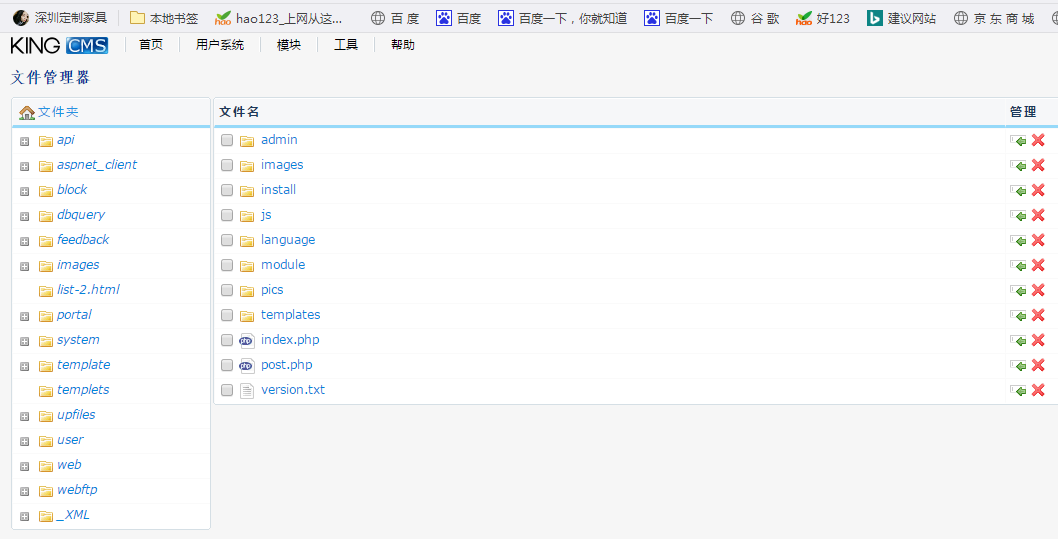This screenshot has height=539, width=1058.
Task: Click the KingCMS logo
Action: point(59,45)
